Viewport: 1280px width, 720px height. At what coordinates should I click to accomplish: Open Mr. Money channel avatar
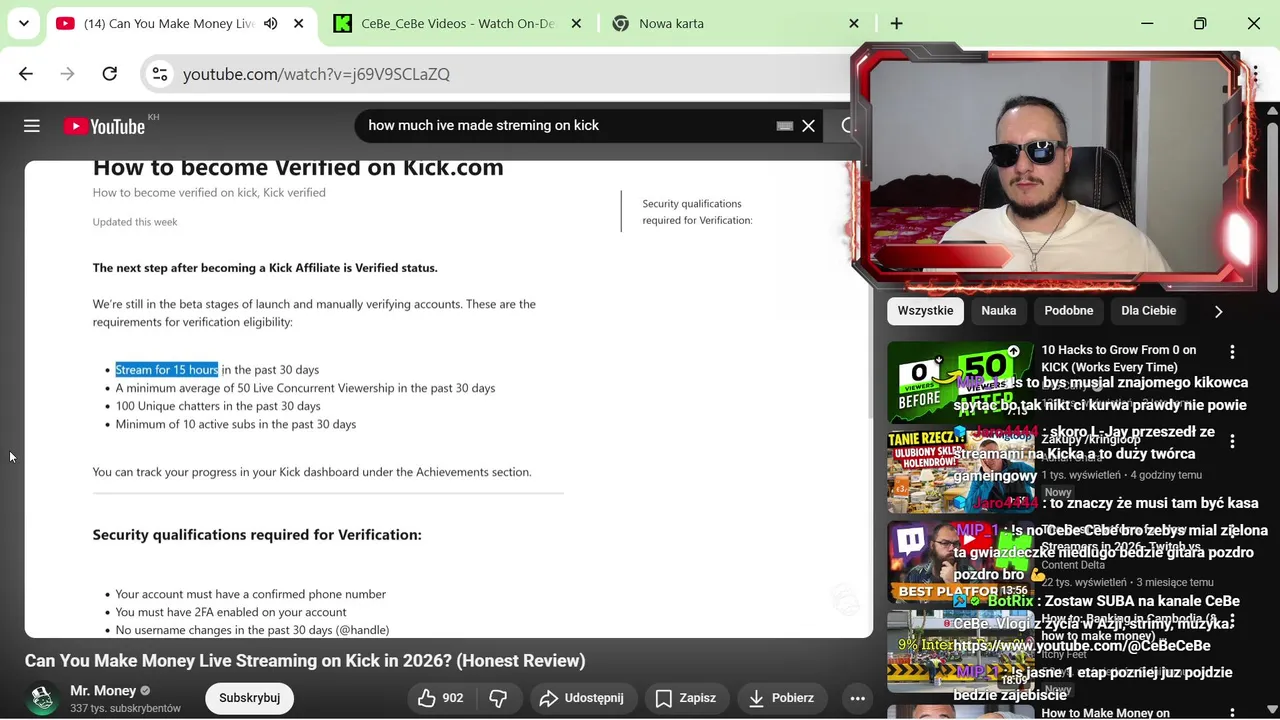point(42,698)
